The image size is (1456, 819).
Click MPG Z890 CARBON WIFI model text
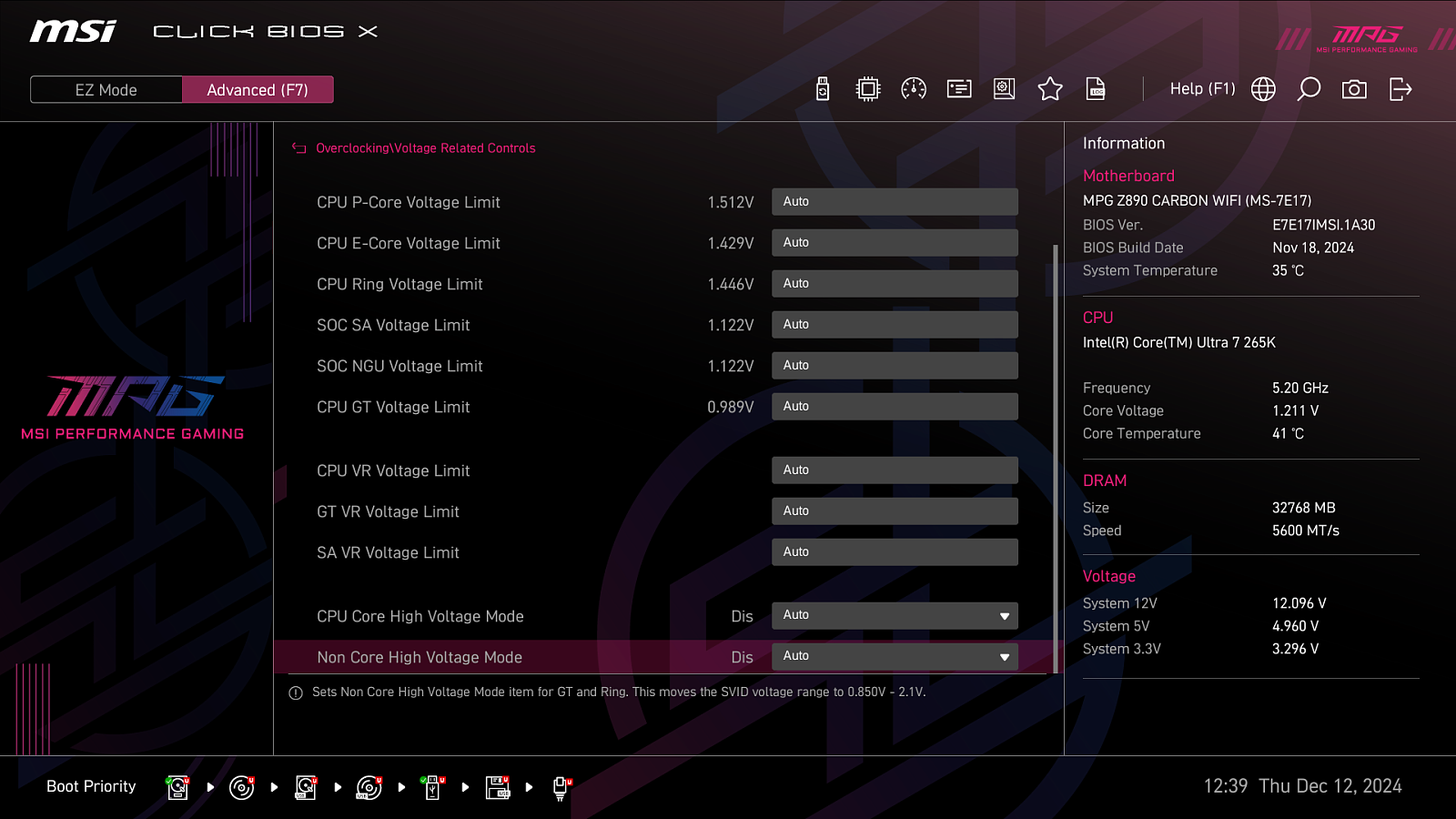tap(1197, 200)
